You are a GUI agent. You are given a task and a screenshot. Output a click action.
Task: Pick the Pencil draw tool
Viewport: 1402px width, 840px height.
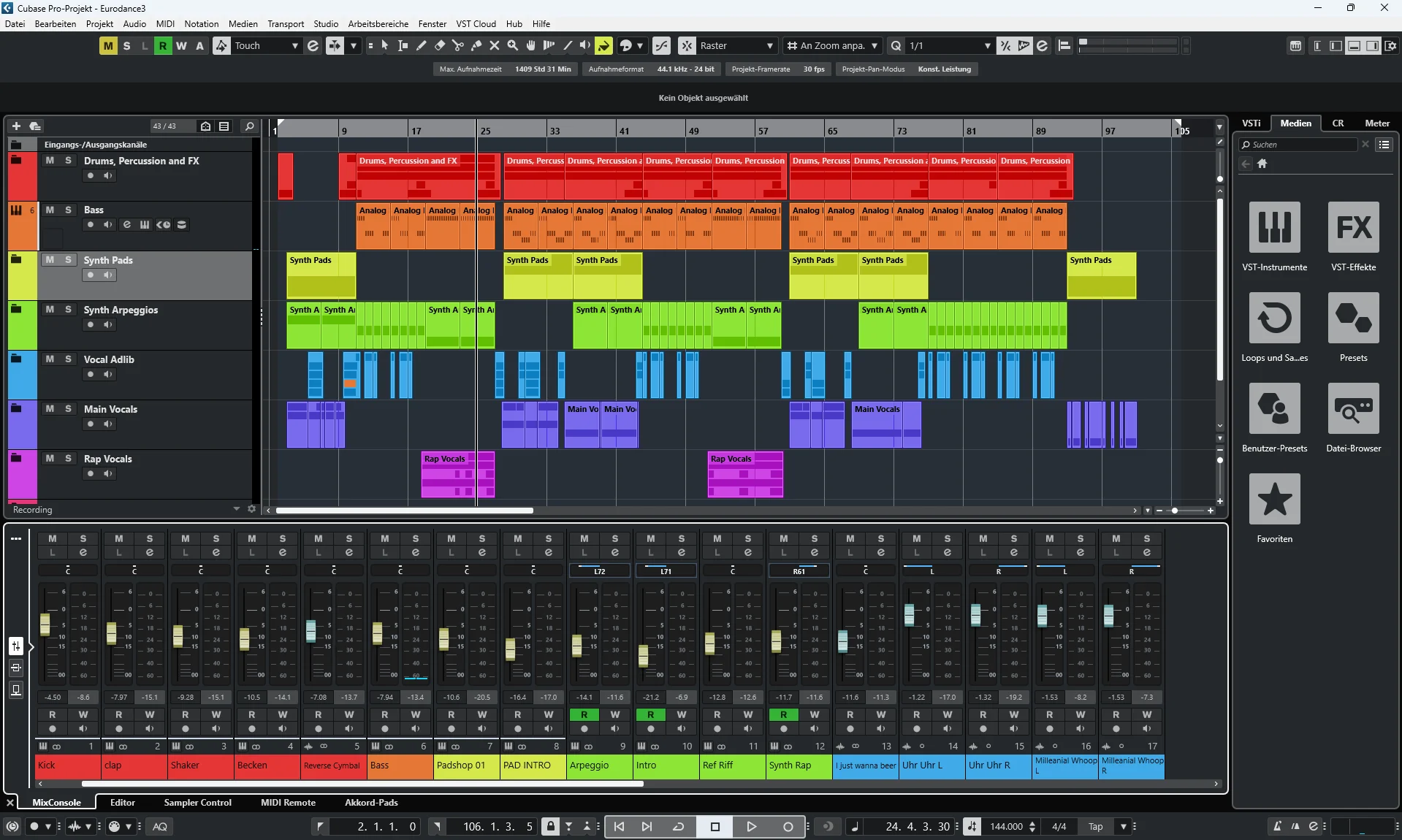coord(422,45)
